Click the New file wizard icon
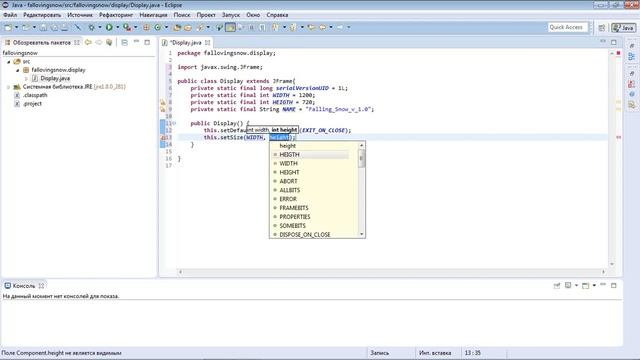The image size is (640, 360). (x=8, y=27)
